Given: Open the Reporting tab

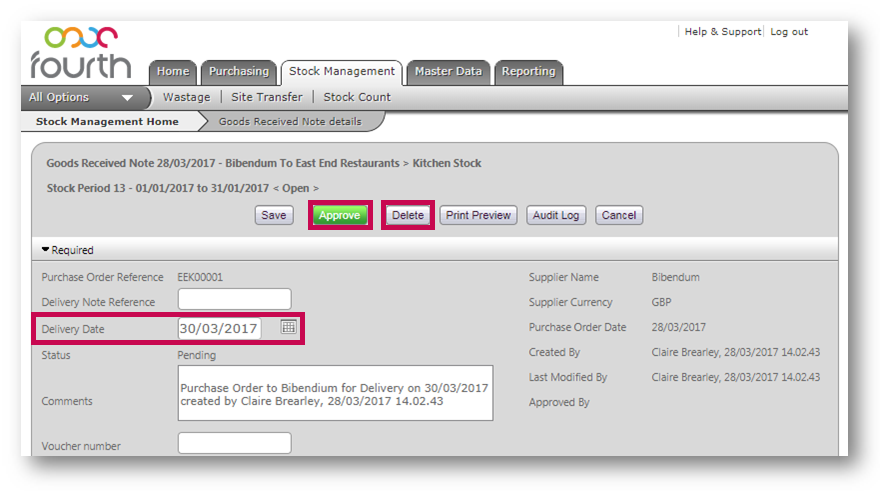Looking at the screenshot, I should [528, 72].
